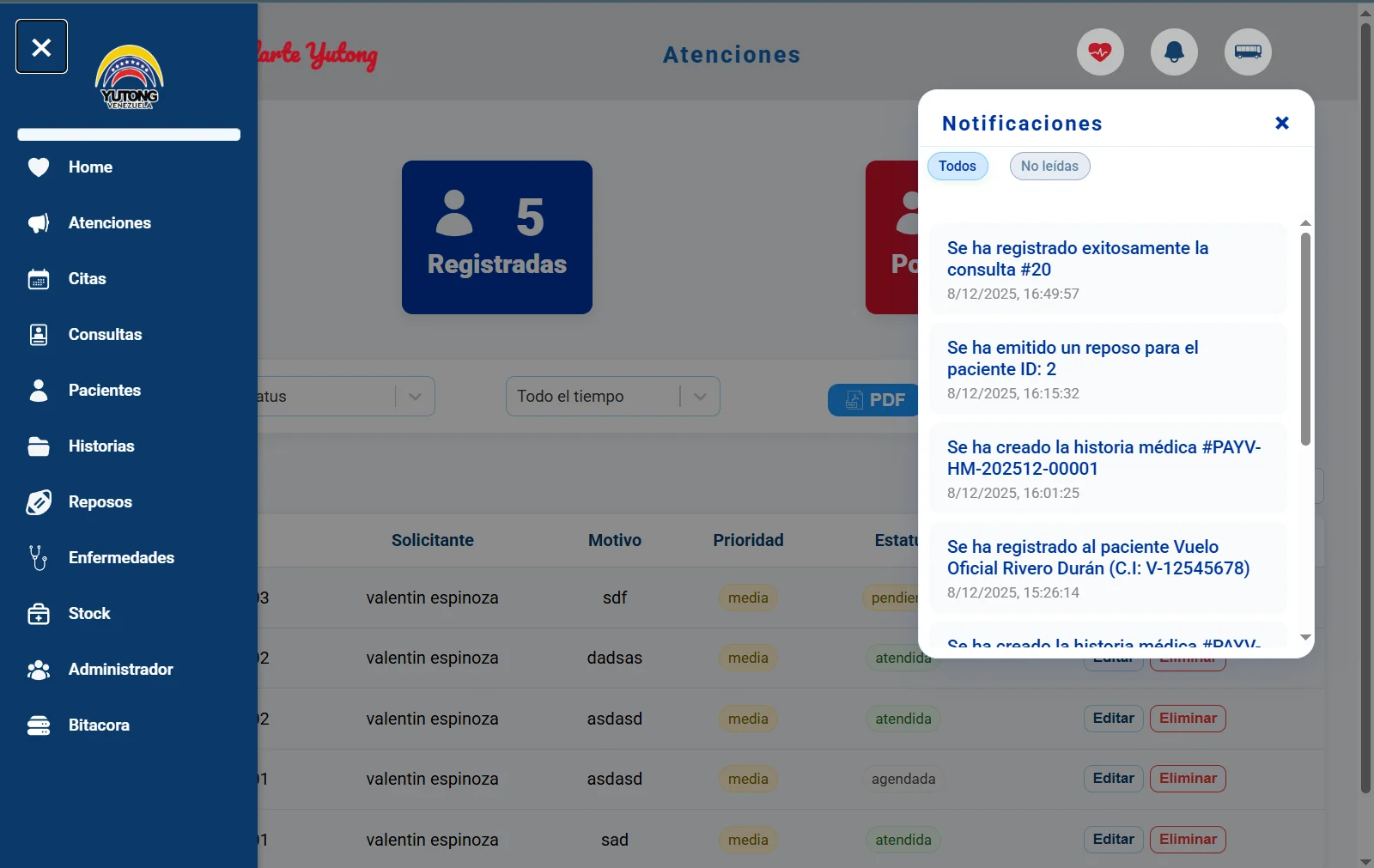This screenshot has height=868, width=1374.
Task: Open the Consultas menu item
Action: [x=106, y=335]
